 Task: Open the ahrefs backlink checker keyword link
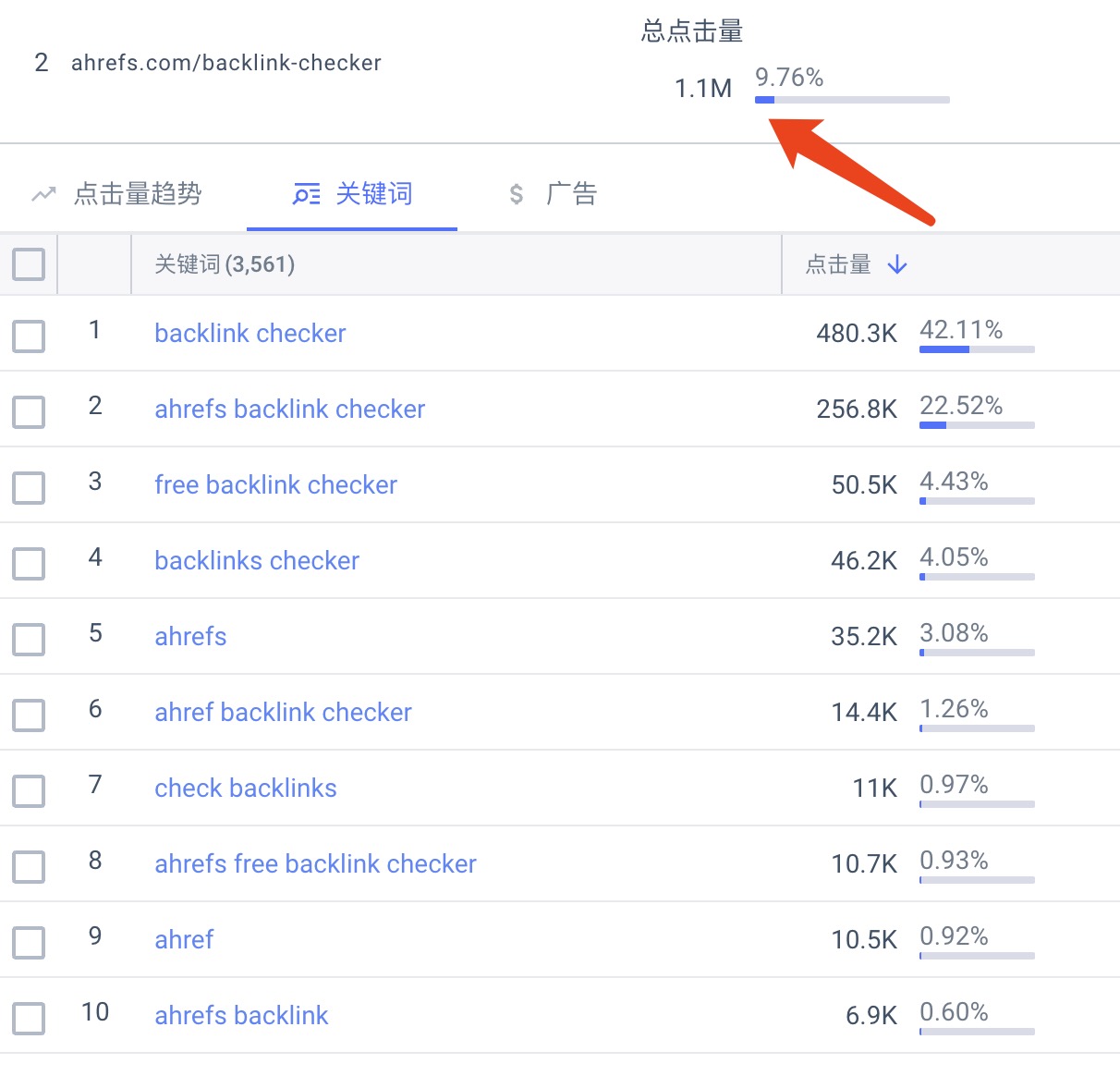click(x=290, y=410)
